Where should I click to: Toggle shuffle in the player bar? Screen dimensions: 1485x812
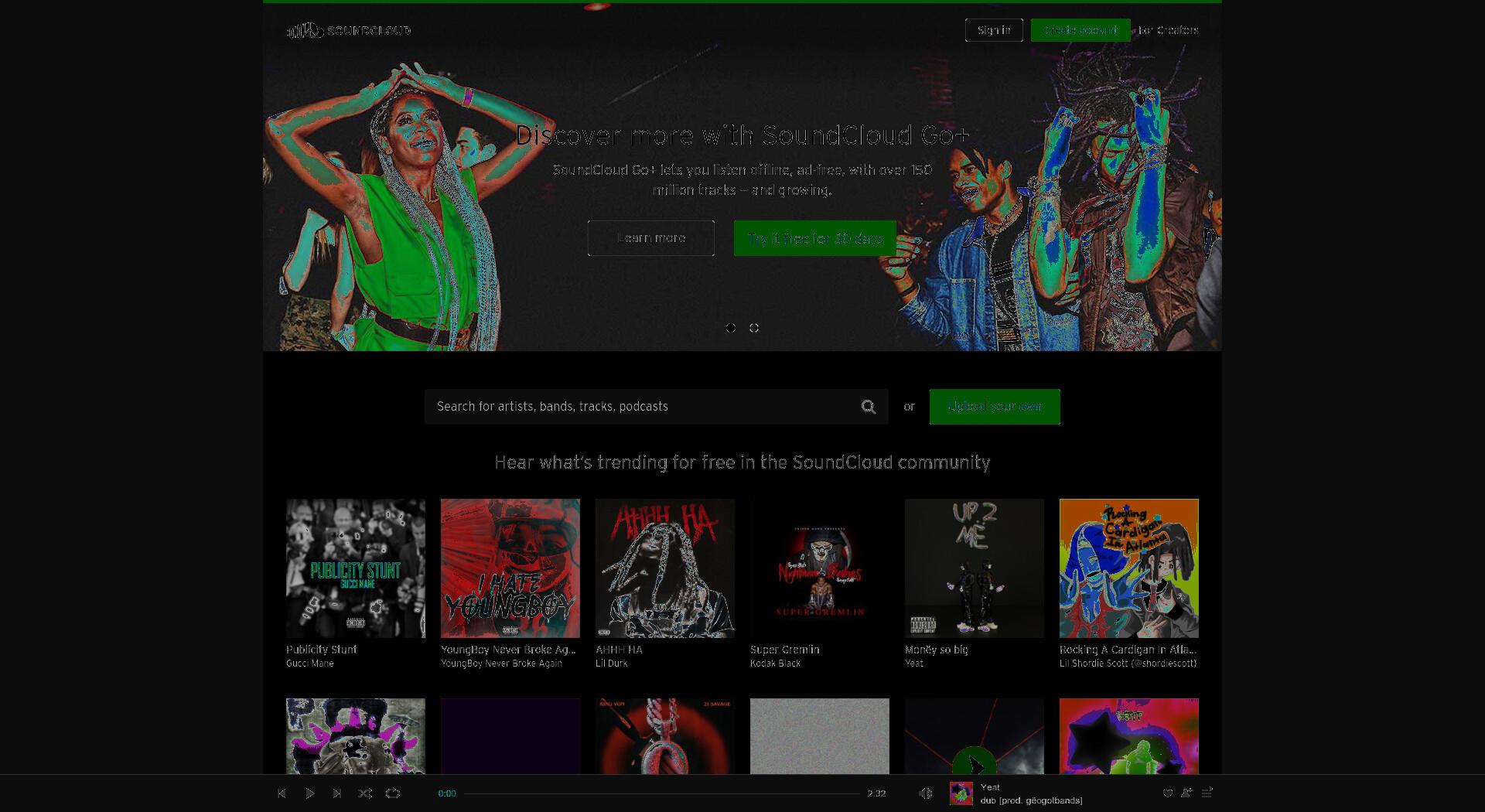tap(365, 793)
